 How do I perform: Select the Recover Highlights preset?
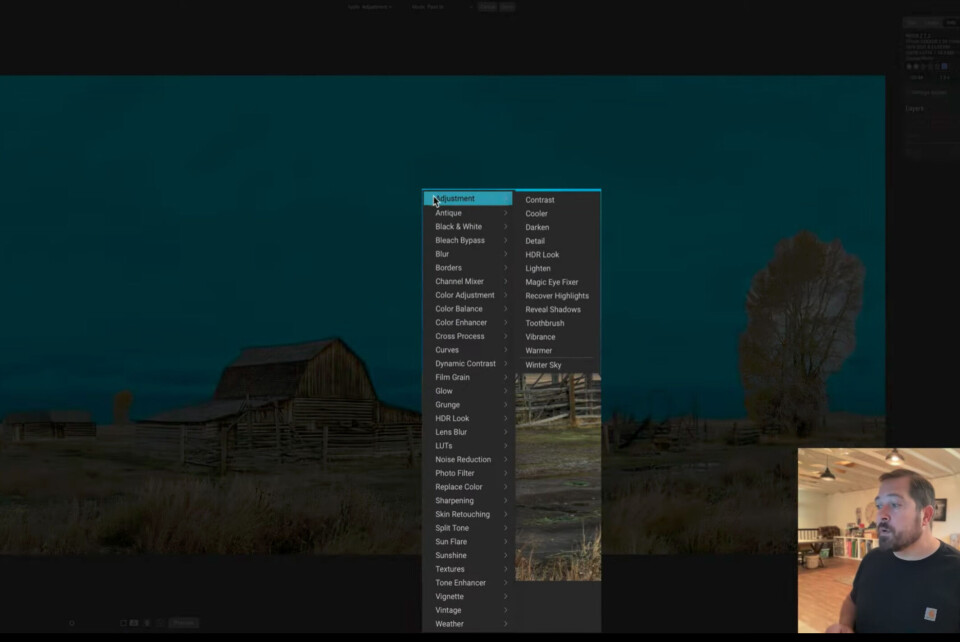pyautogui.click(x=557, y=296)
